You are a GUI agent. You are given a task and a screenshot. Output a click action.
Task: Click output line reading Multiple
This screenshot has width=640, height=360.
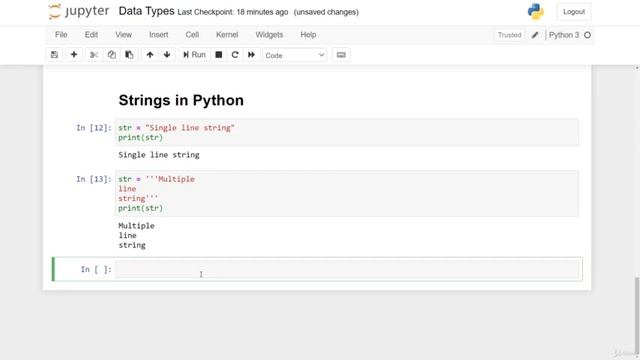coord(136,226)
